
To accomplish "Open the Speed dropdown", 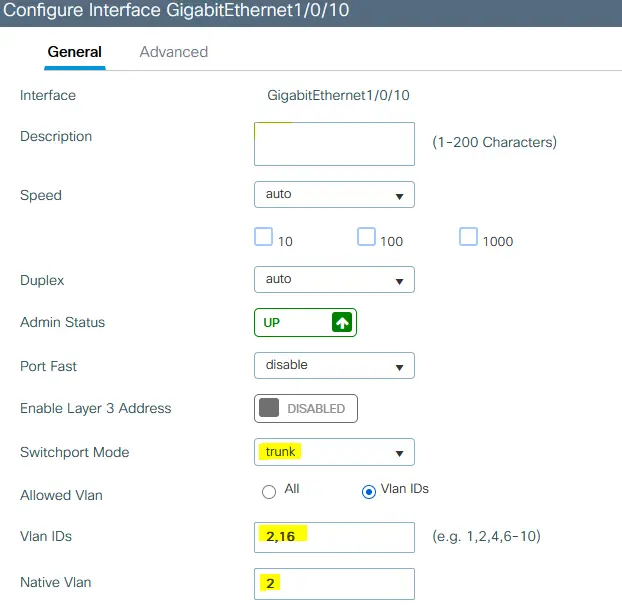I will coord(334,194).
